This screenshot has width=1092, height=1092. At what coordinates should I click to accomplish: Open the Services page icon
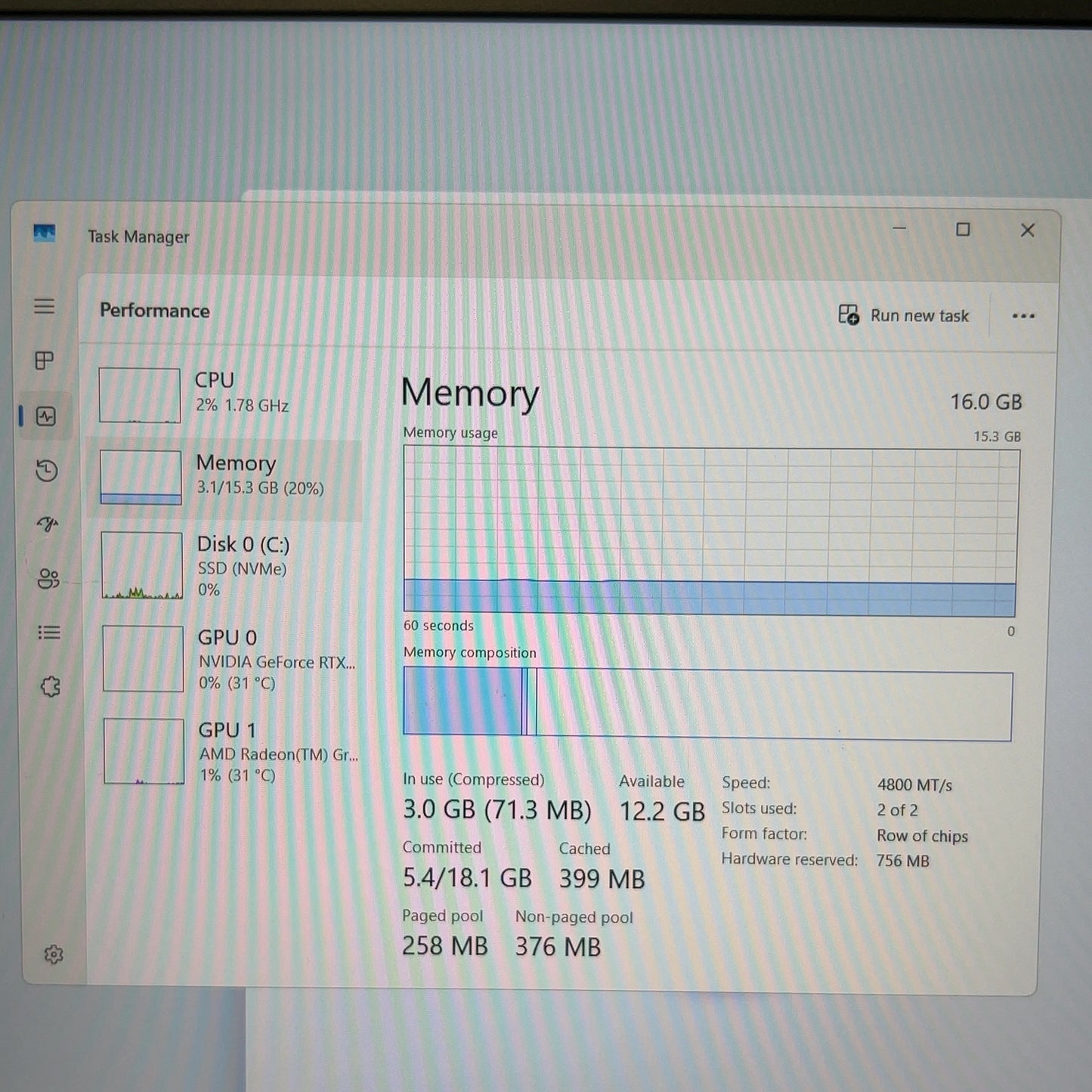[x=51, y=687]
